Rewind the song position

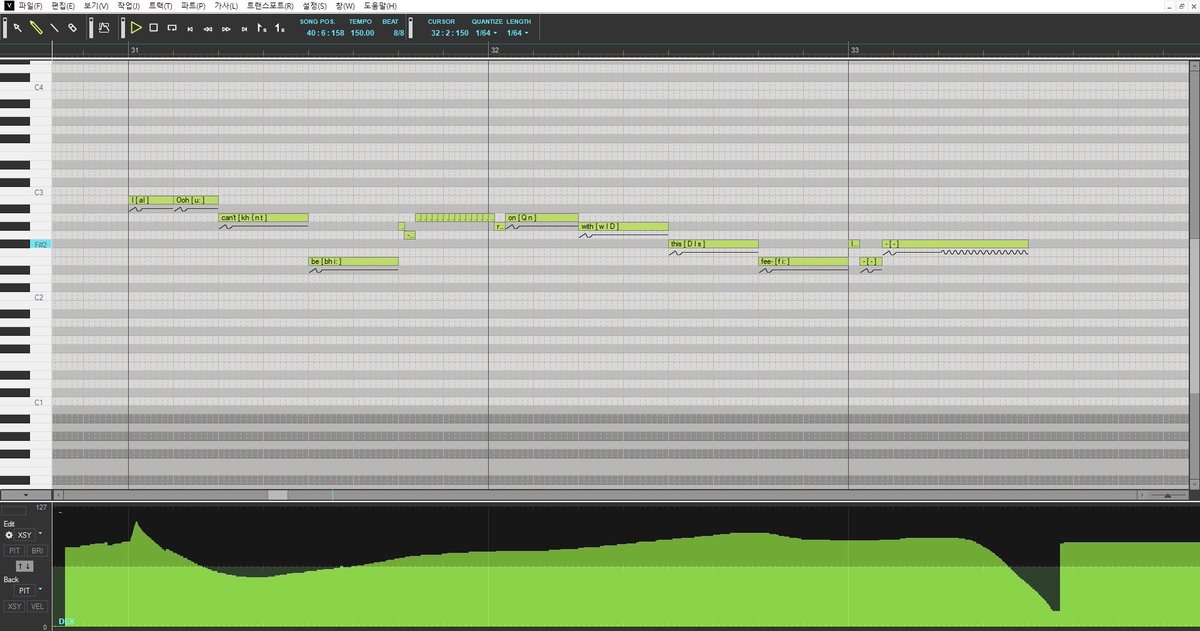[208, 28]
